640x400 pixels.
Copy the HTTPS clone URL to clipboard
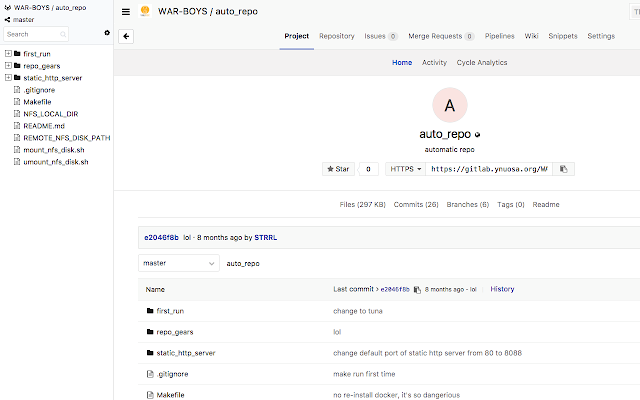(x=564, y=169)
